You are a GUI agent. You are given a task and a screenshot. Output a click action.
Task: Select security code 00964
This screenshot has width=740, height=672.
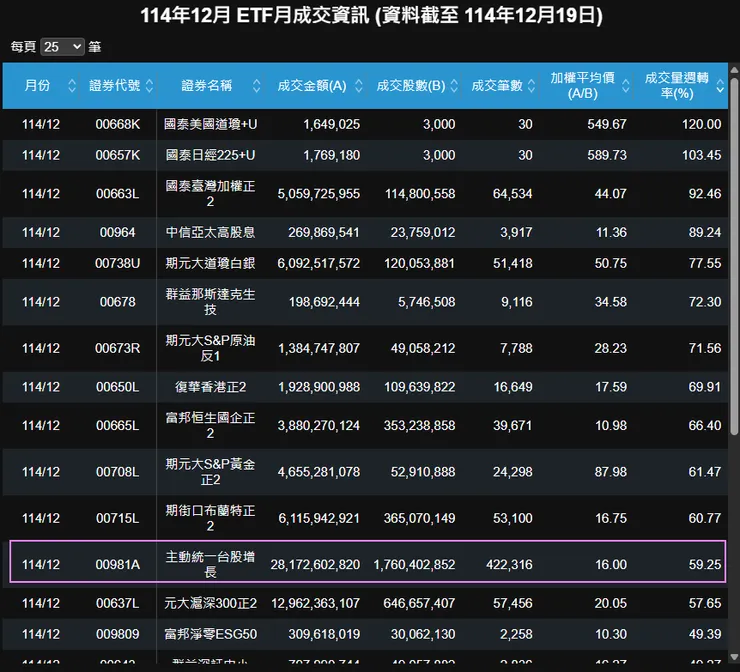[118, 233]
